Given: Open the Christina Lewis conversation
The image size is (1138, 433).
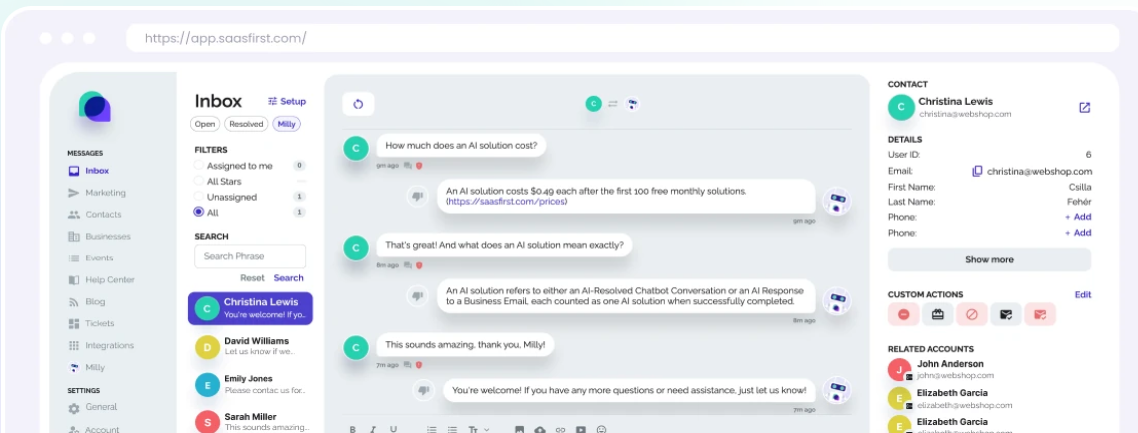Looking at the screenshot, I should pyautogui.click(x=250, y=308).
